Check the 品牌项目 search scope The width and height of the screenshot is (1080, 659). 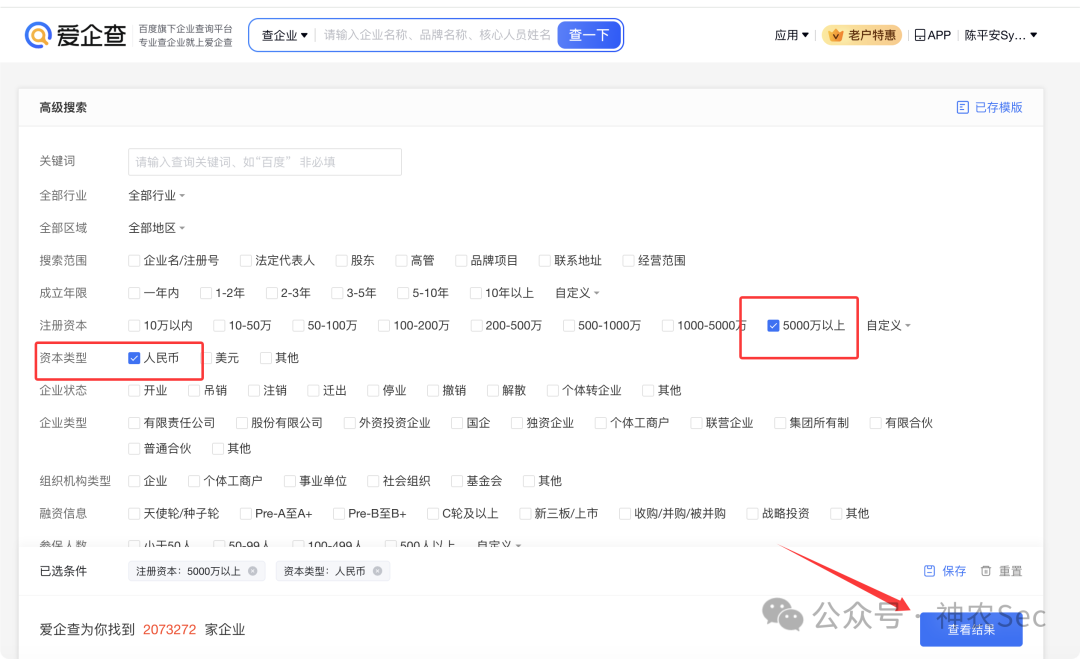[x=461, y=261]
